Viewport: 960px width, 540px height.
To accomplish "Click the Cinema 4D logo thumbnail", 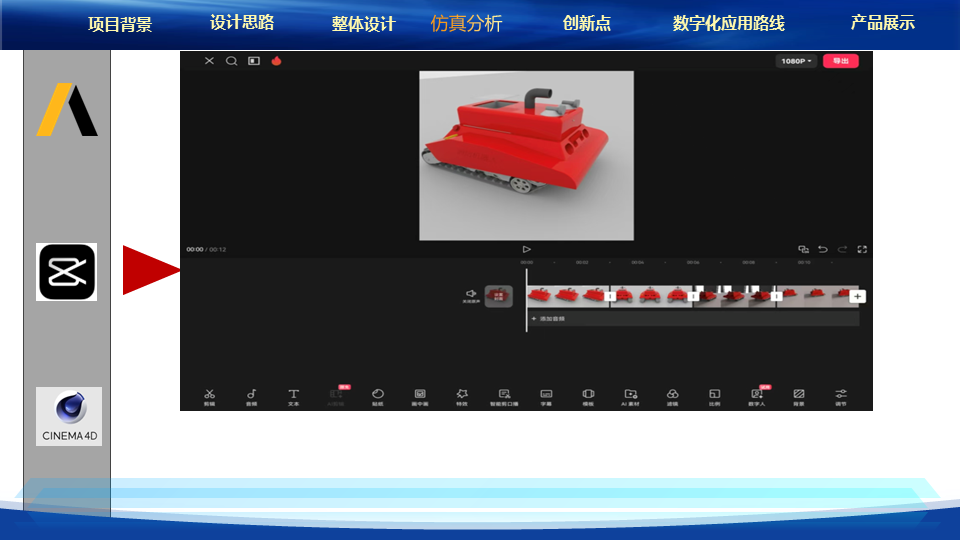I will click(69, 416).
